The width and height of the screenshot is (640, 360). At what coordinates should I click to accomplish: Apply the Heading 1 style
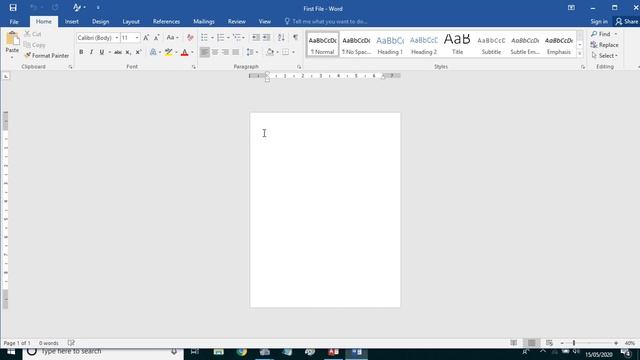coord(390,44)
